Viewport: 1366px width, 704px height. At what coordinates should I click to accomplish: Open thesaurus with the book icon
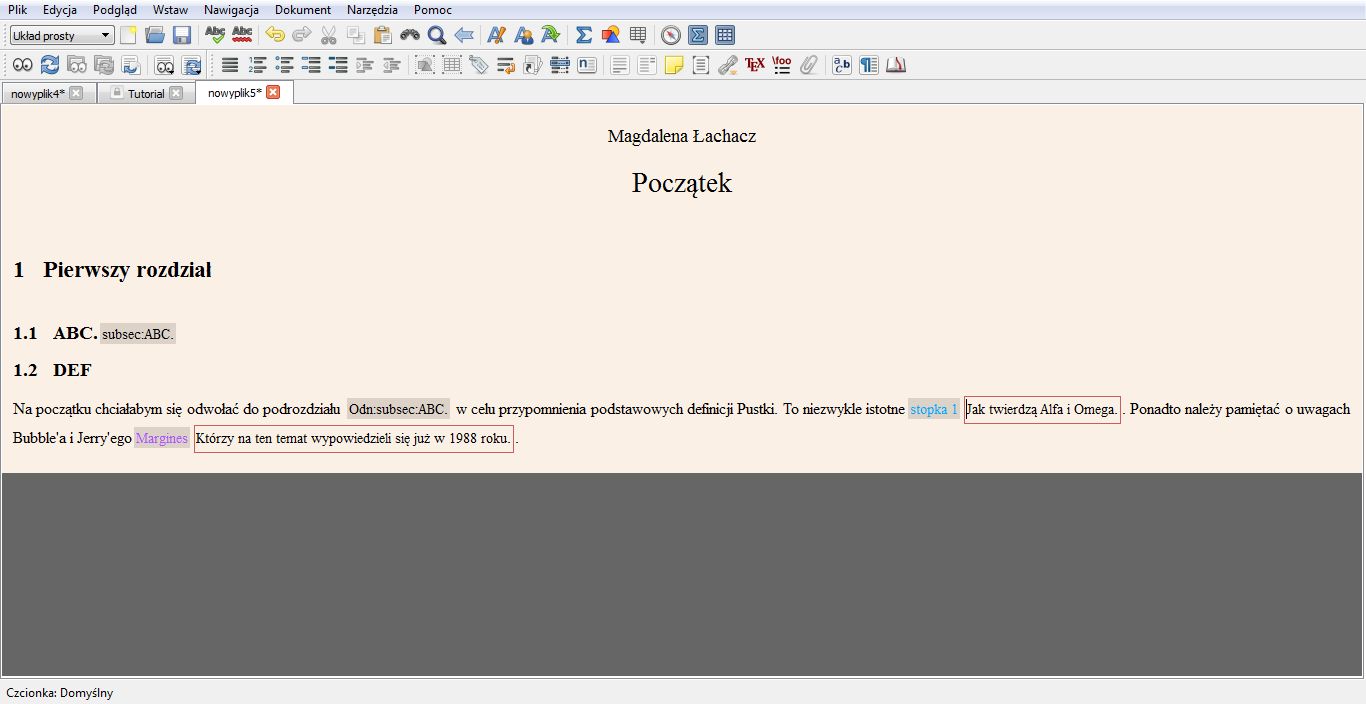click(896, 65)
